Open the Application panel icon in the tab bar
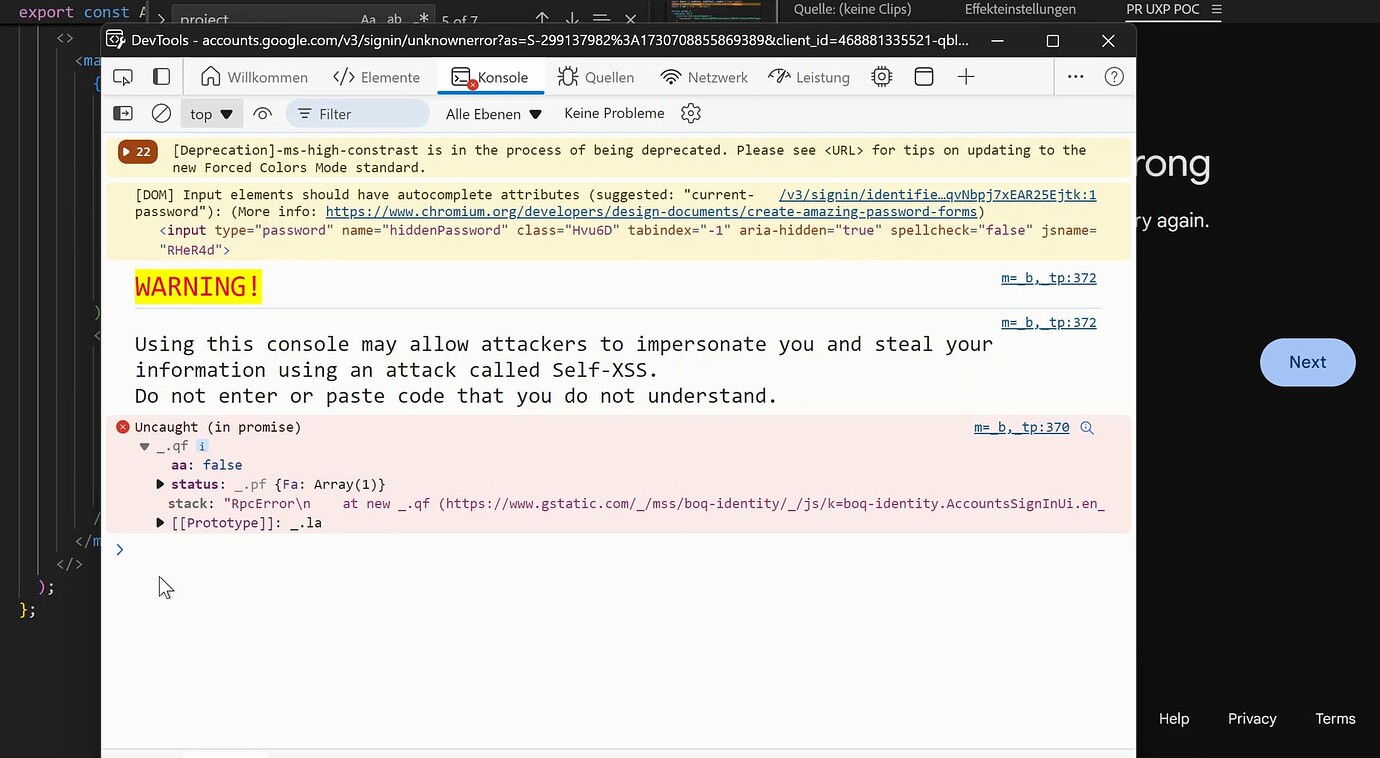The image size is (1380, 758). click(923, 77)
